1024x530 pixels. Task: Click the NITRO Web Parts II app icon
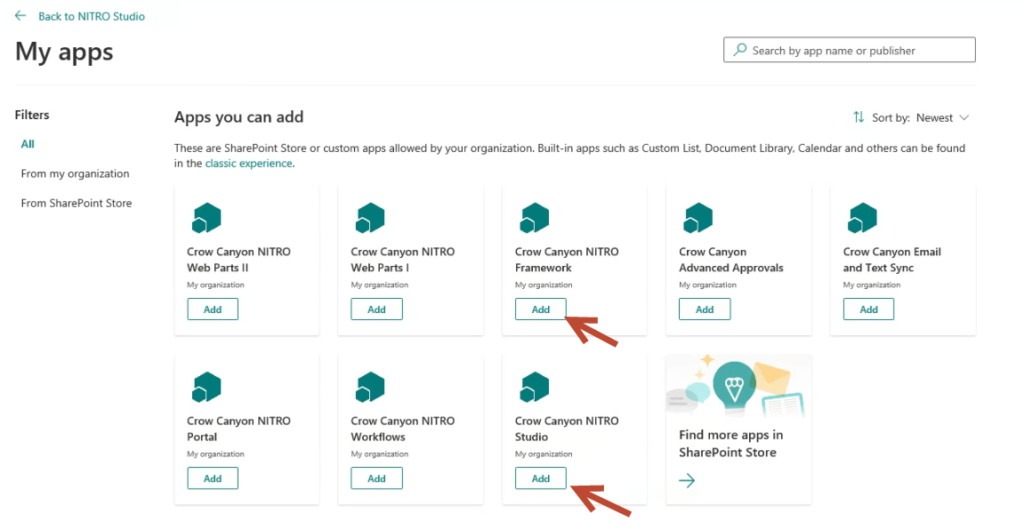pos(206,217)
